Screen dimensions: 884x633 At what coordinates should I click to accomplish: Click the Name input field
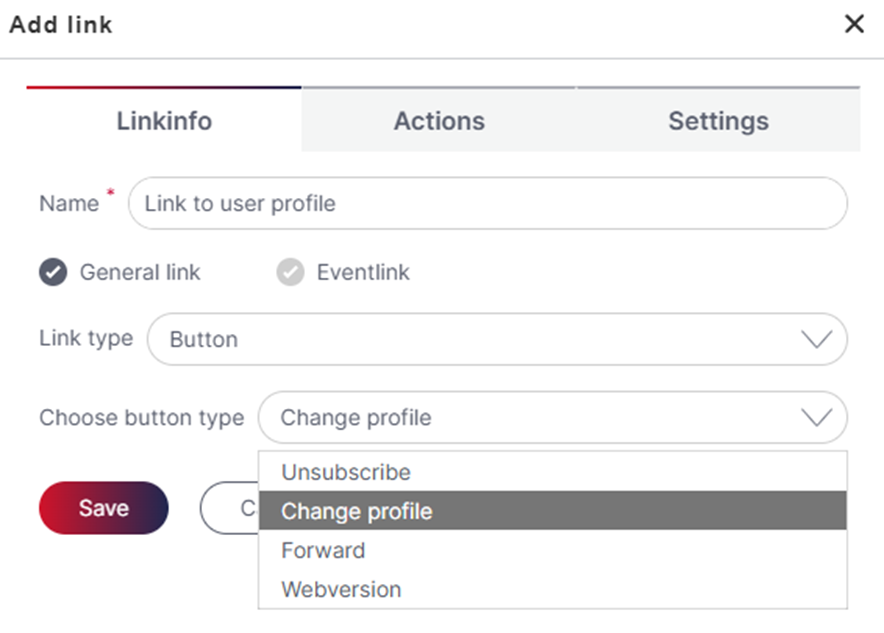pos(487,204)
